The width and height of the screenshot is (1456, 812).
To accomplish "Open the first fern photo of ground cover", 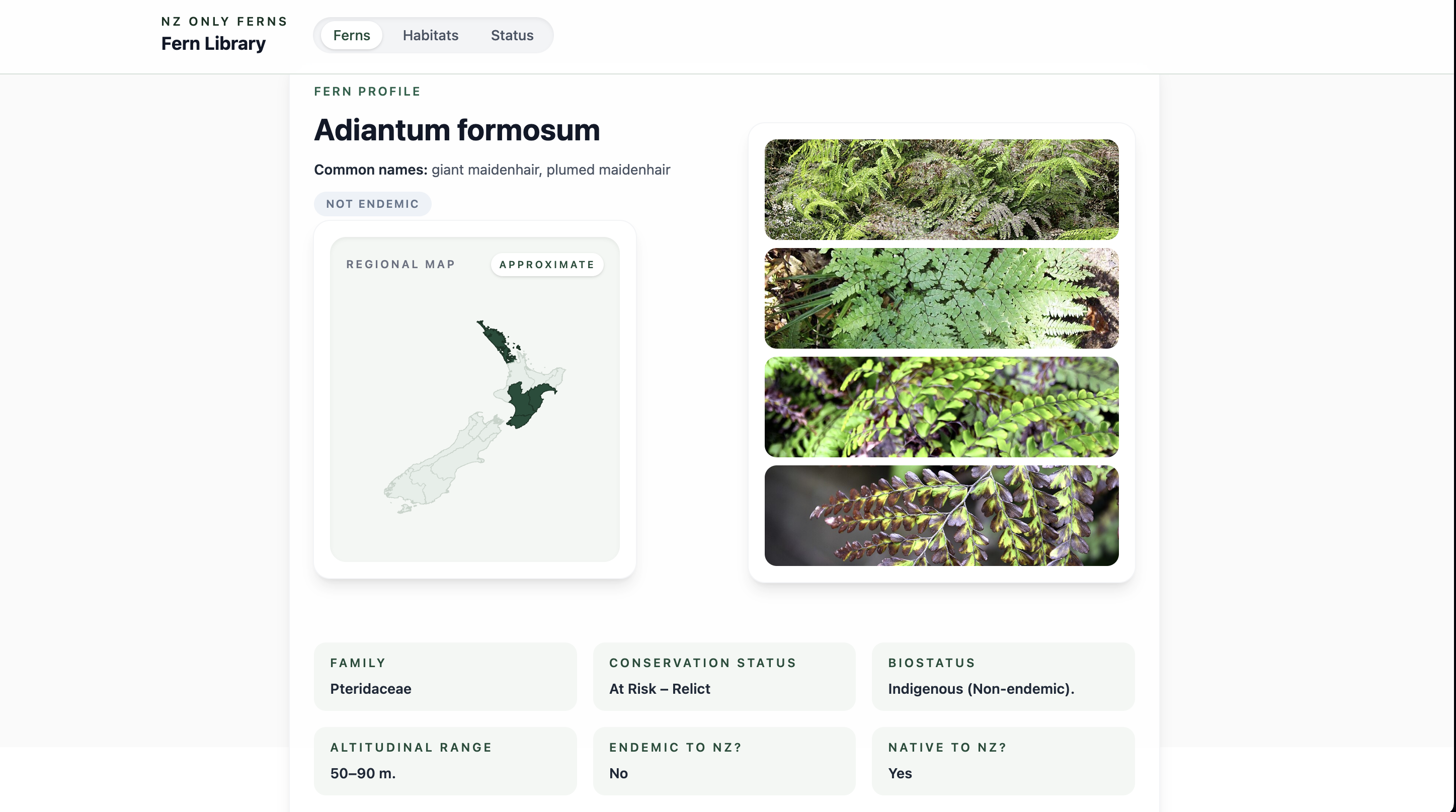I will [940, 189].
